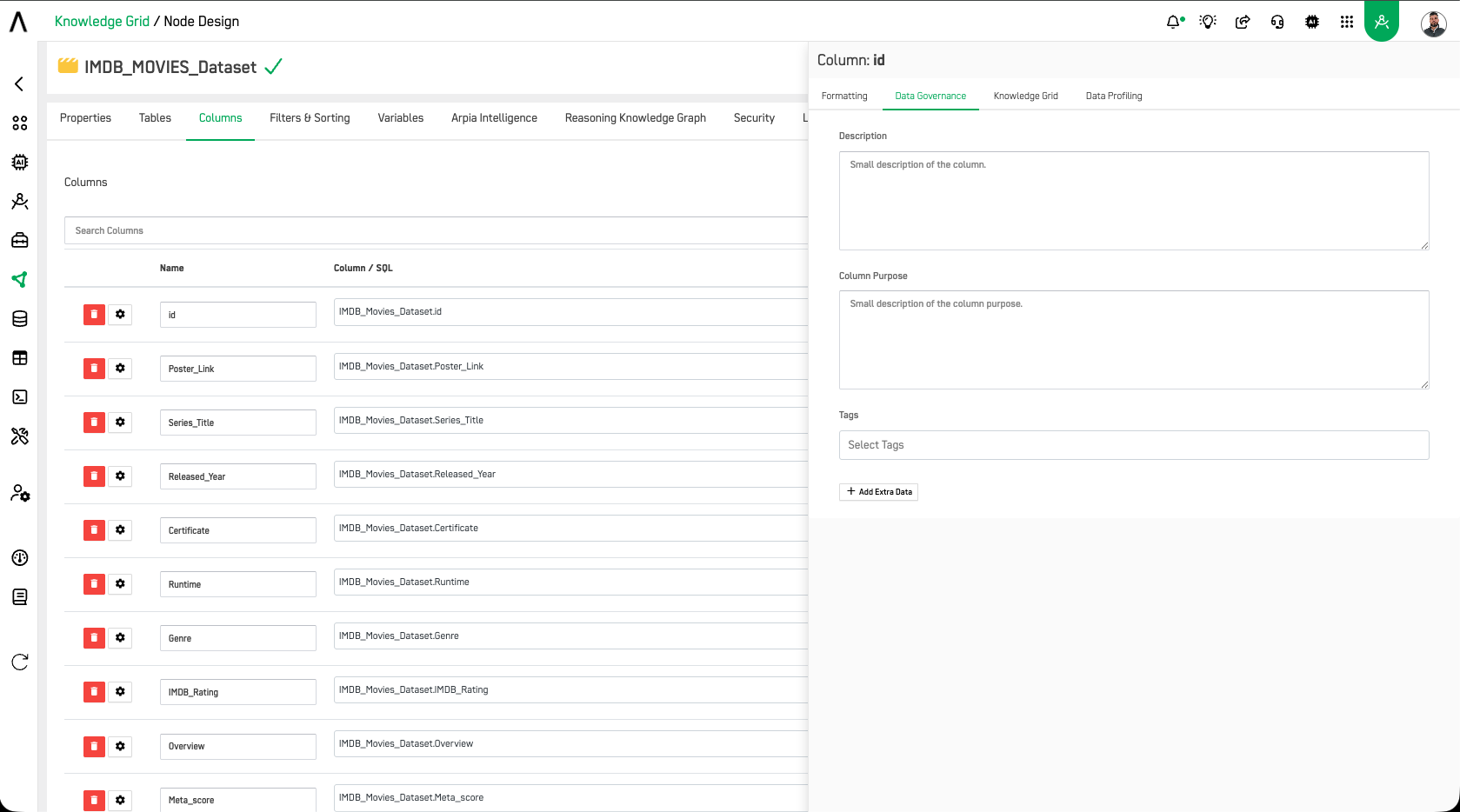
Task: Click the IMDB_Movies_Dataset.Runtime SQL field
Action: click(x=570, y=582)
